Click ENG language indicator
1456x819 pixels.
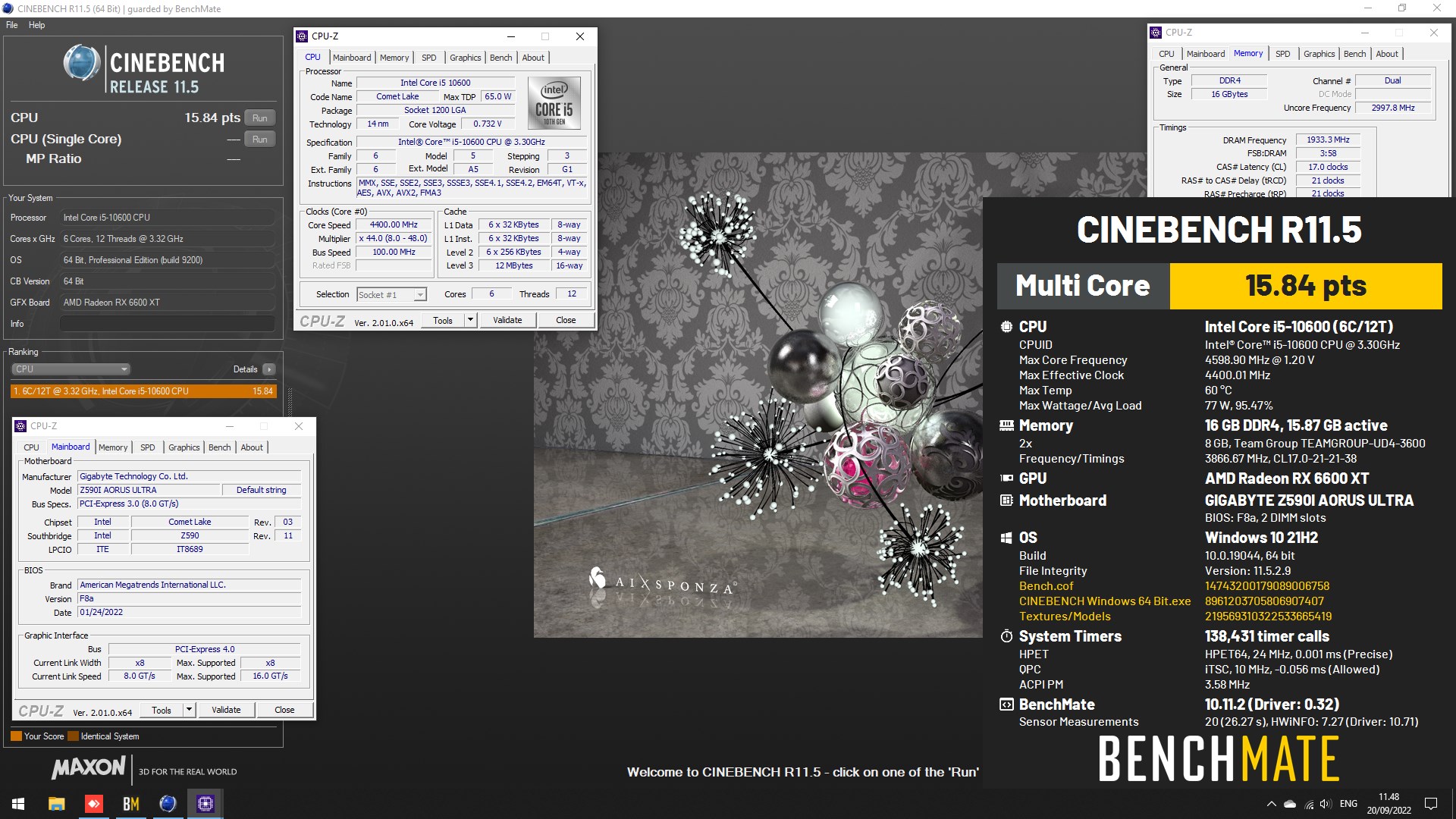[x=1348, y=804]
